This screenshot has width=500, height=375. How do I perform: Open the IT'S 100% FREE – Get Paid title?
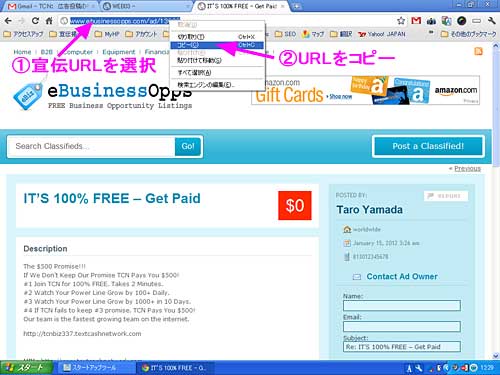112,199
